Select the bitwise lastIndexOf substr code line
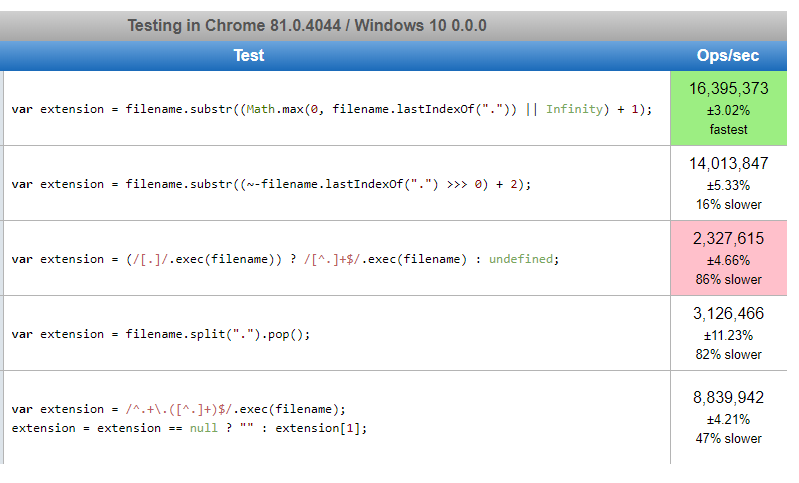 click(271, 184)
